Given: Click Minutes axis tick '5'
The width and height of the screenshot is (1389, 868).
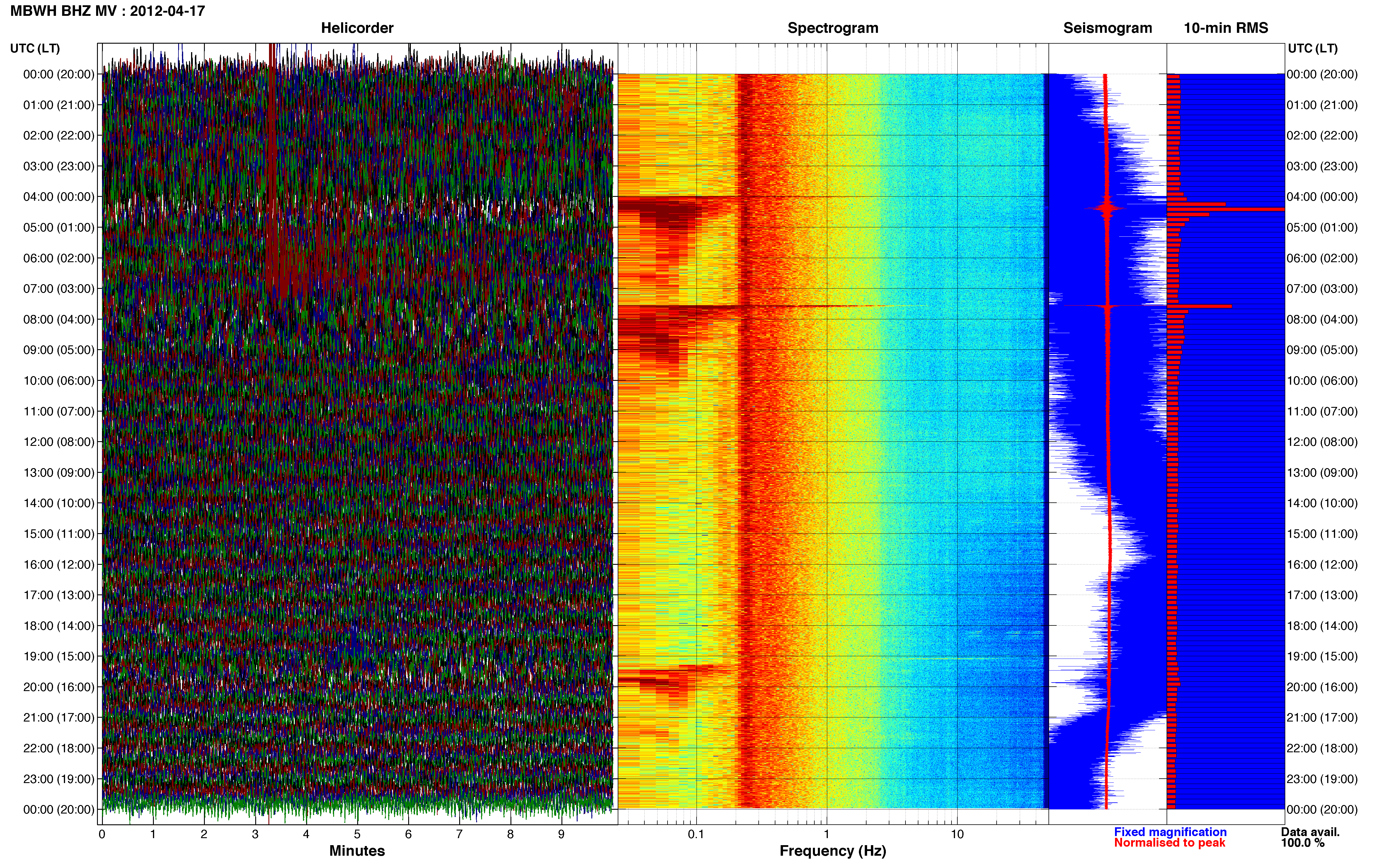Looking at the screenshot, I should tap(357, 834).
